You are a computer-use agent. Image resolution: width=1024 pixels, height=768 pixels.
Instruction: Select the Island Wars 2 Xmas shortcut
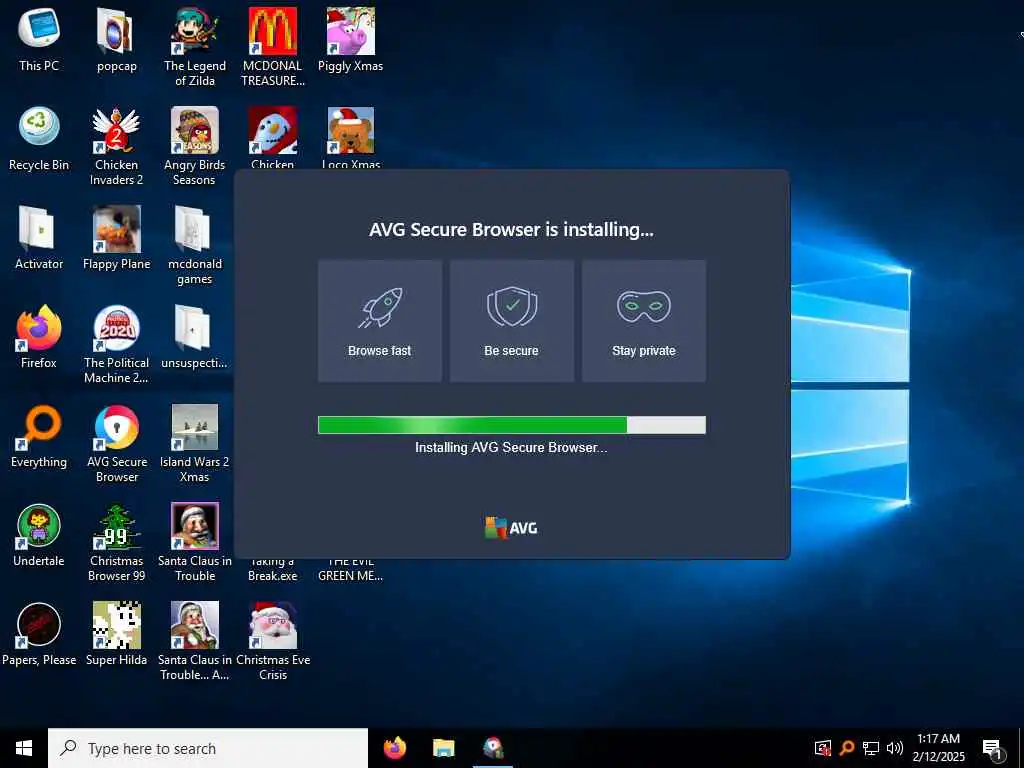pos(195,443)
